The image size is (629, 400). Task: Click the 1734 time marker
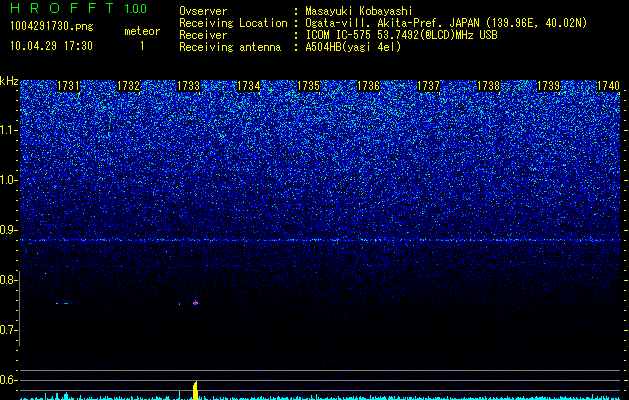tap(249, 86)
